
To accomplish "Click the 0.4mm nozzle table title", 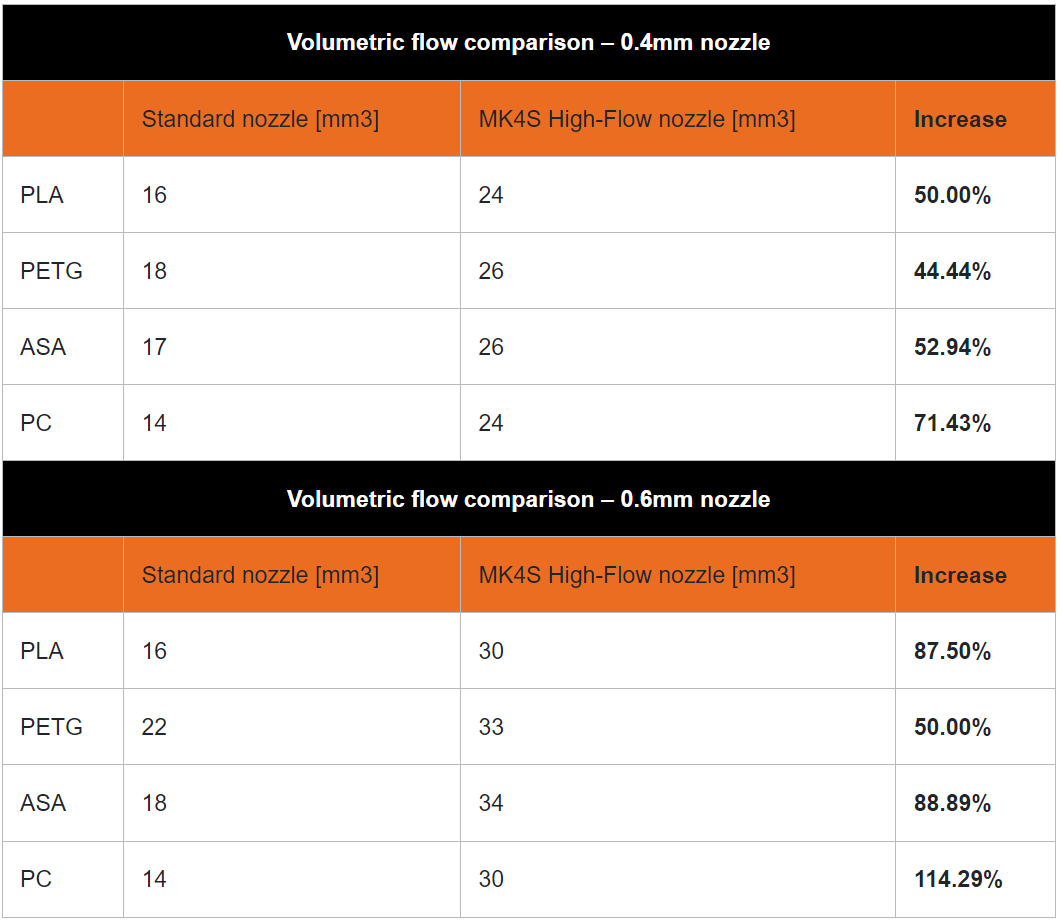I will coord(528,42).
